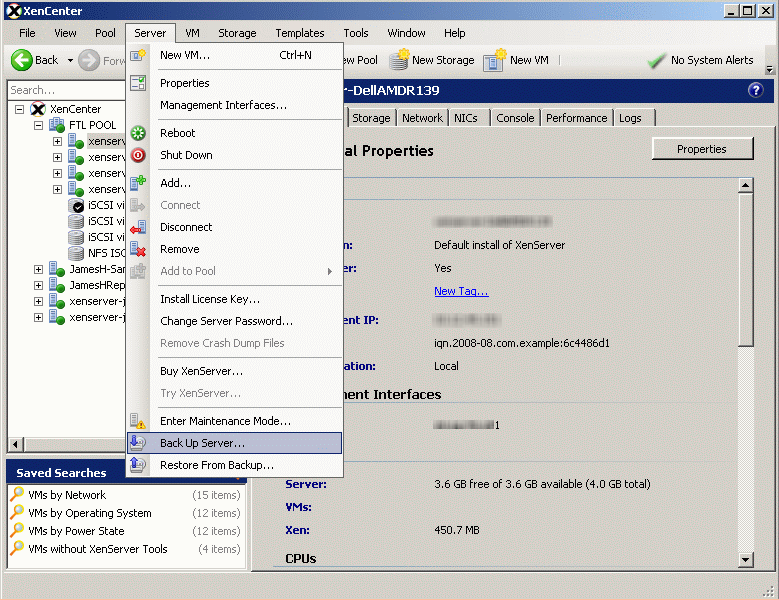Switch to the Performance tab
The image size is (779, 600).
pos(576,118)
